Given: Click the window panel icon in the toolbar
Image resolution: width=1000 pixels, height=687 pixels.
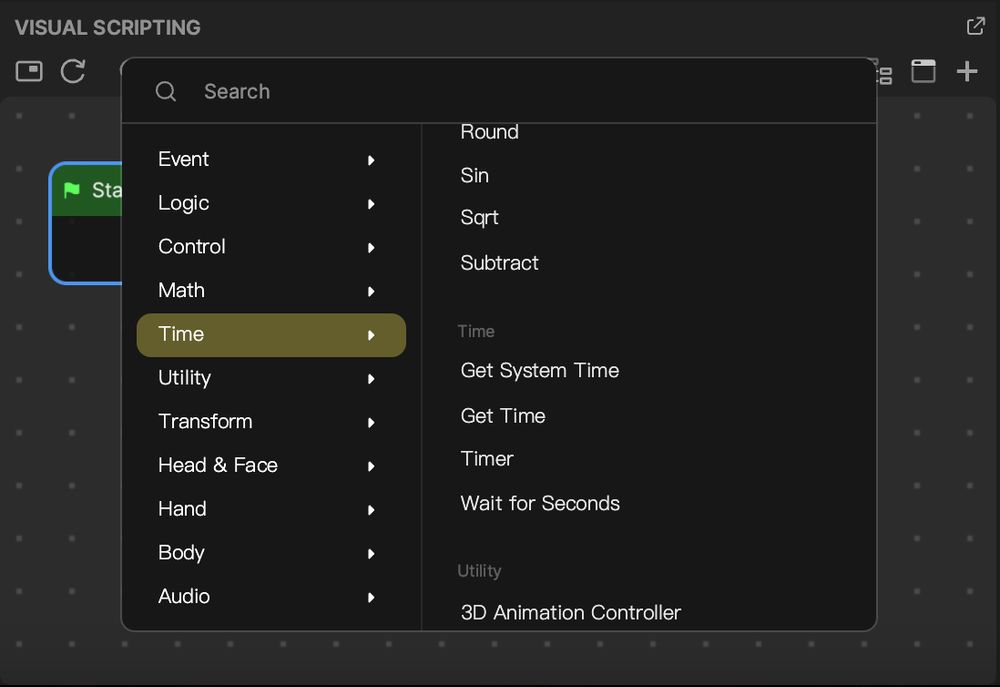Looking at the screenshot, I should (922, 71).
